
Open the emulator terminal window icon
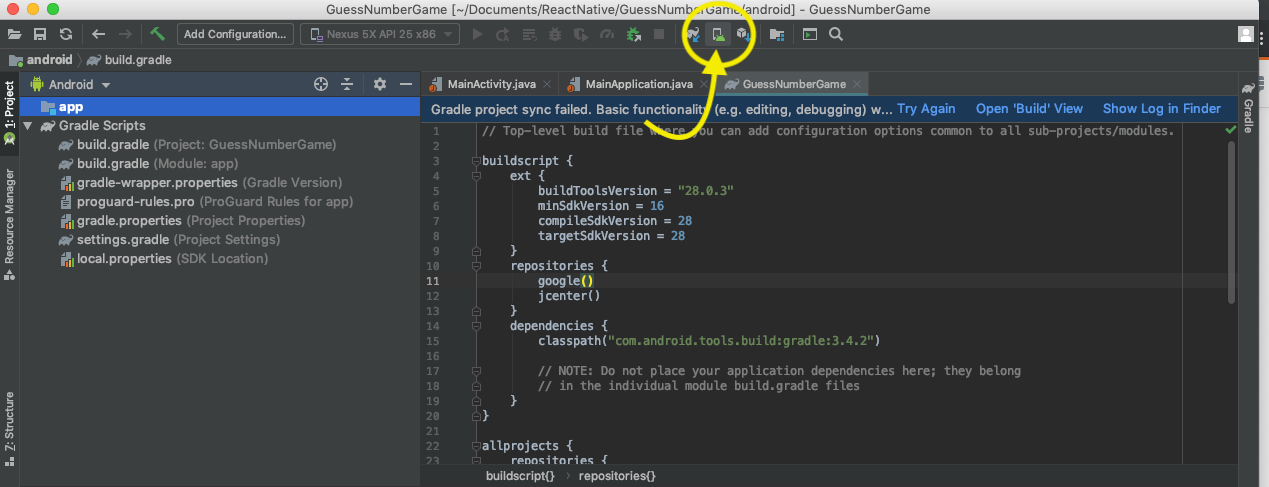click(x=810, y=34)
